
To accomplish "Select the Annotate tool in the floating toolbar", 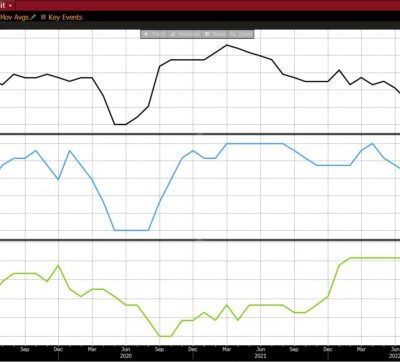I will [185, 34].
